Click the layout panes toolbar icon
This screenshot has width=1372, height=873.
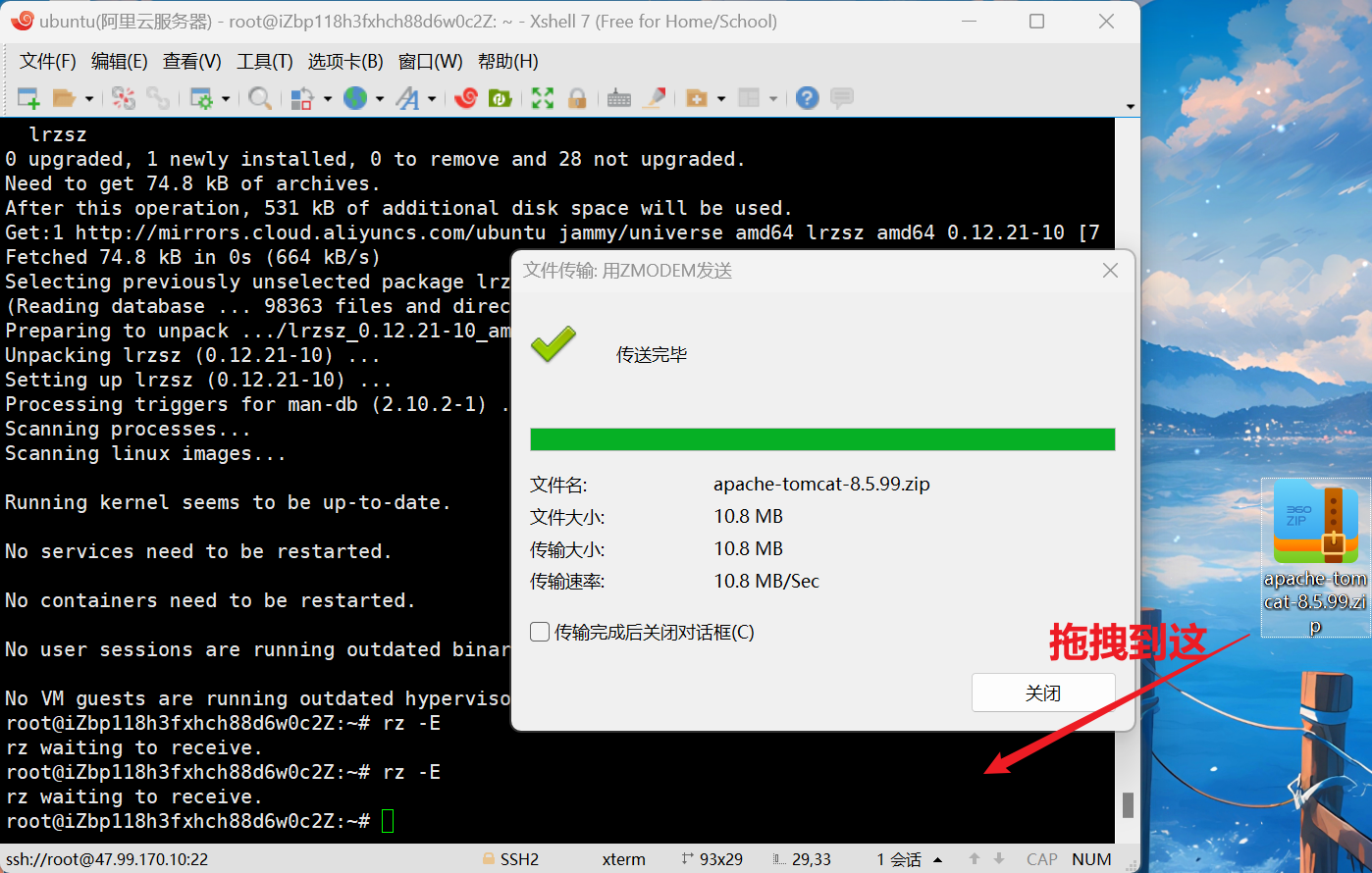(750, 97)
